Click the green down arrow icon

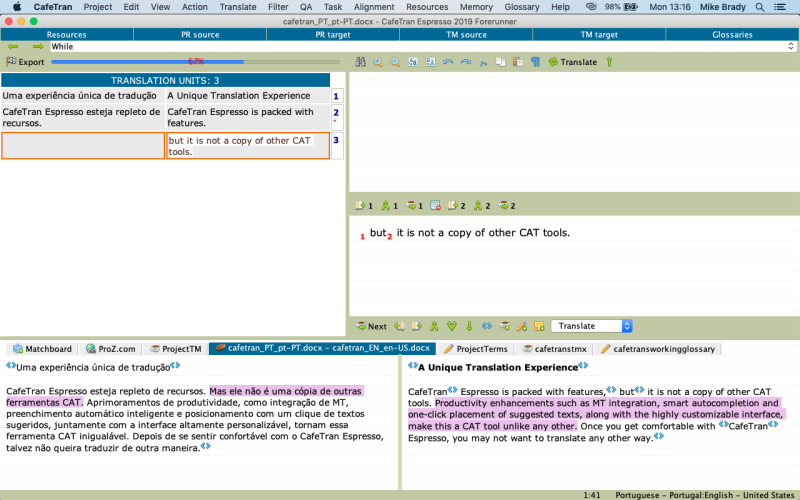[x=469, y=326]
